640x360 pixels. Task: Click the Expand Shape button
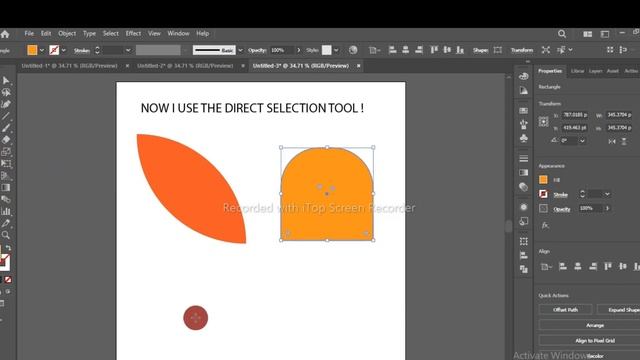pyautogui.click(x=619, y=310)
